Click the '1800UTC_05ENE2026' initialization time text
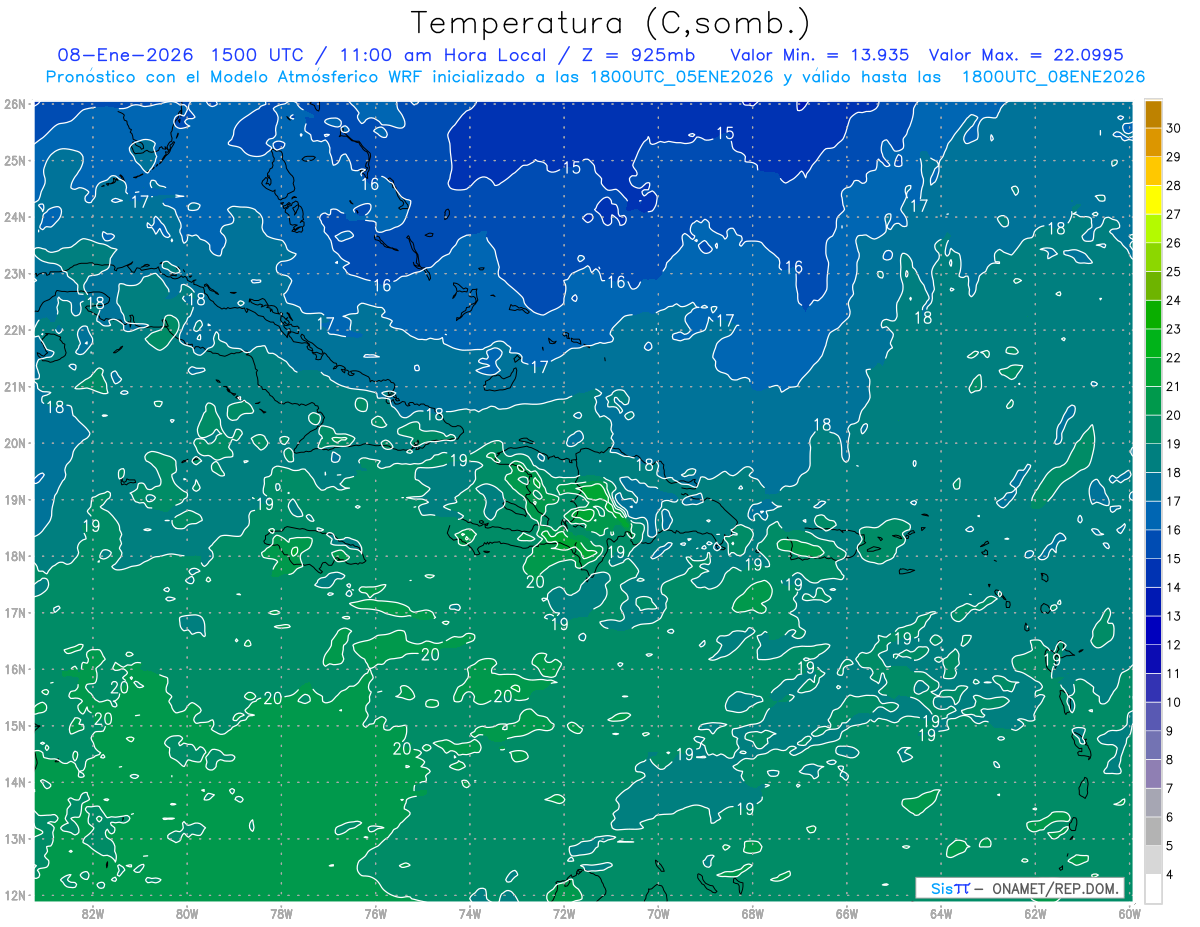Viewport: 1200px width, 927px height. [680, 77]
